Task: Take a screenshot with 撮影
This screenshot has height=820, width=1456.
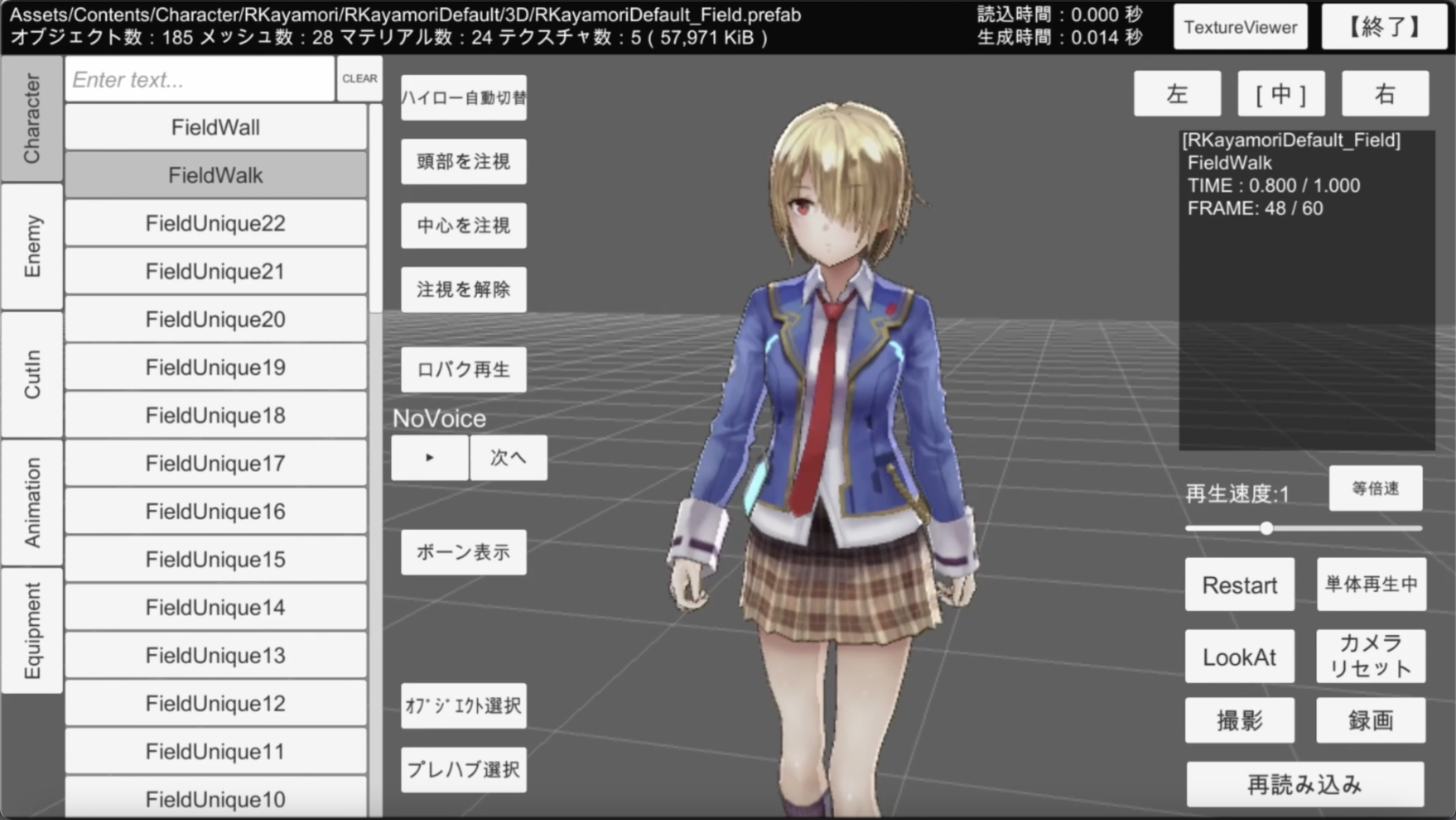Action: (x=1239, y=720)
